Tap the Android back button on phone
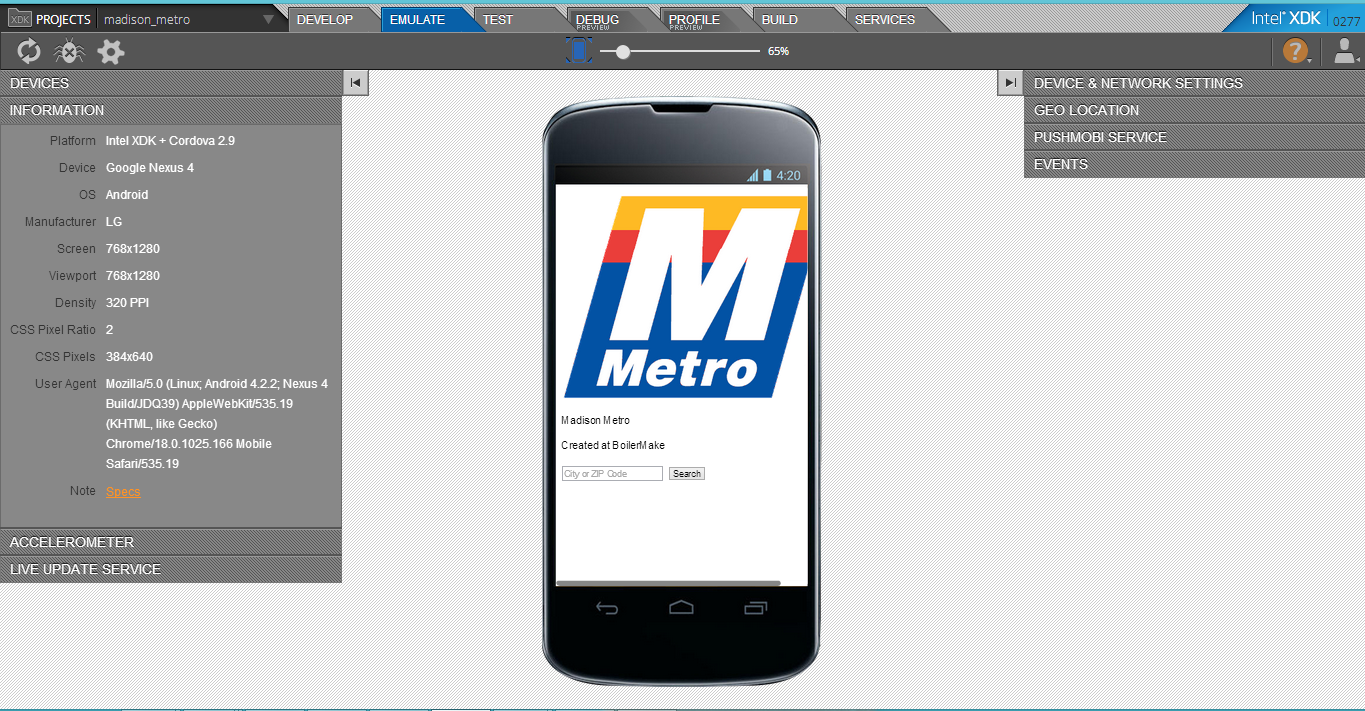 click(x=607, y=607)
